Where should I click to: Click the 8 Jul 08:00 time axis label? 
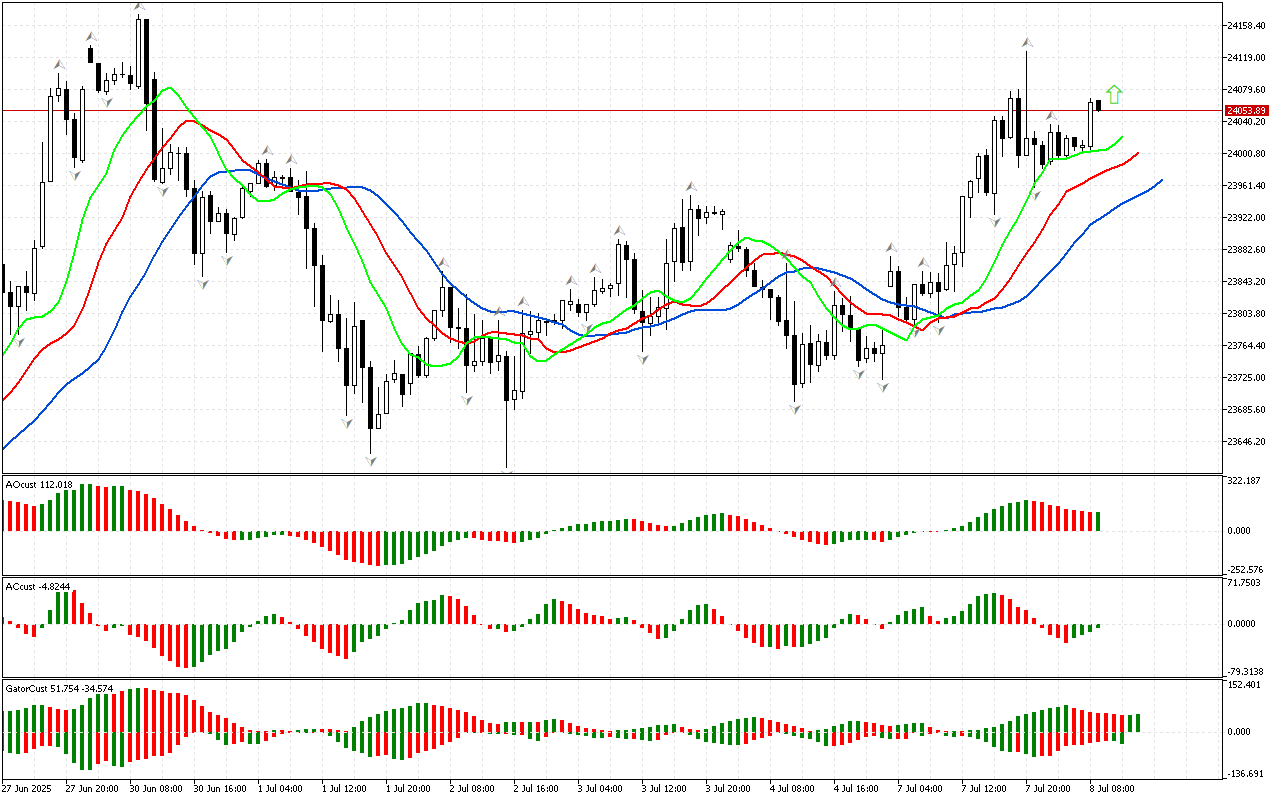point(1111,788)
